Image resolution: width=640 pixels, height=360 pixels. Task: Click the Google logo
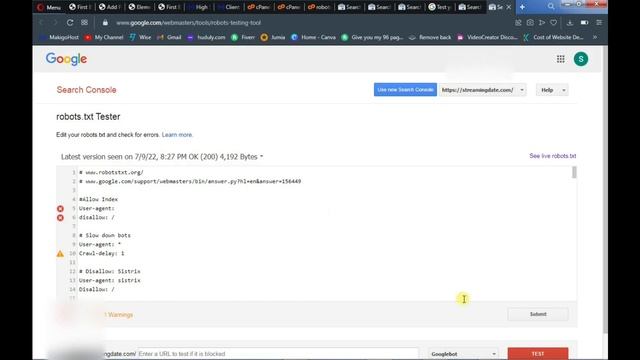pos(66,59)
